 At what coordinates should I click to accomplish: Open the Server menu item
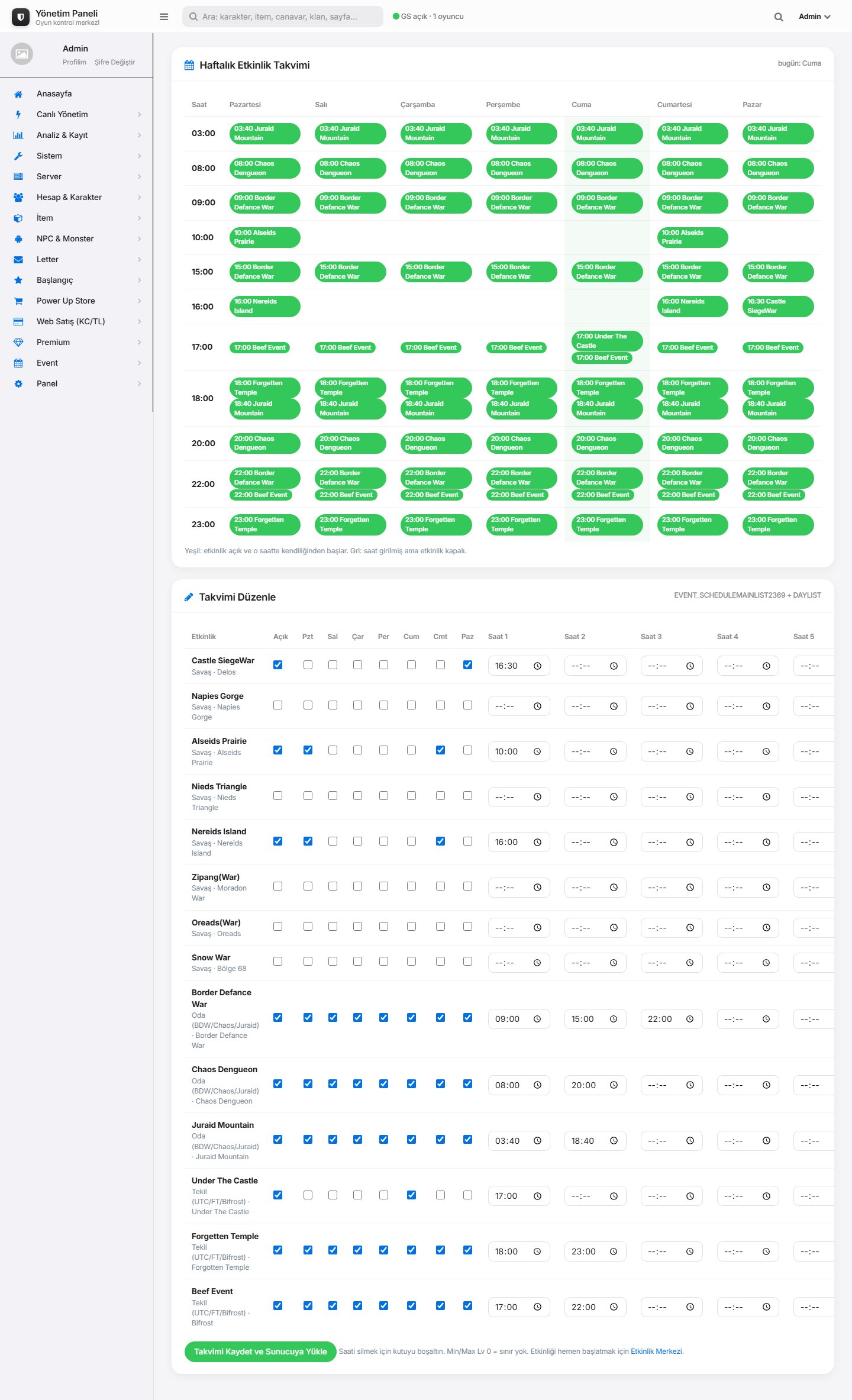[76, 177]
